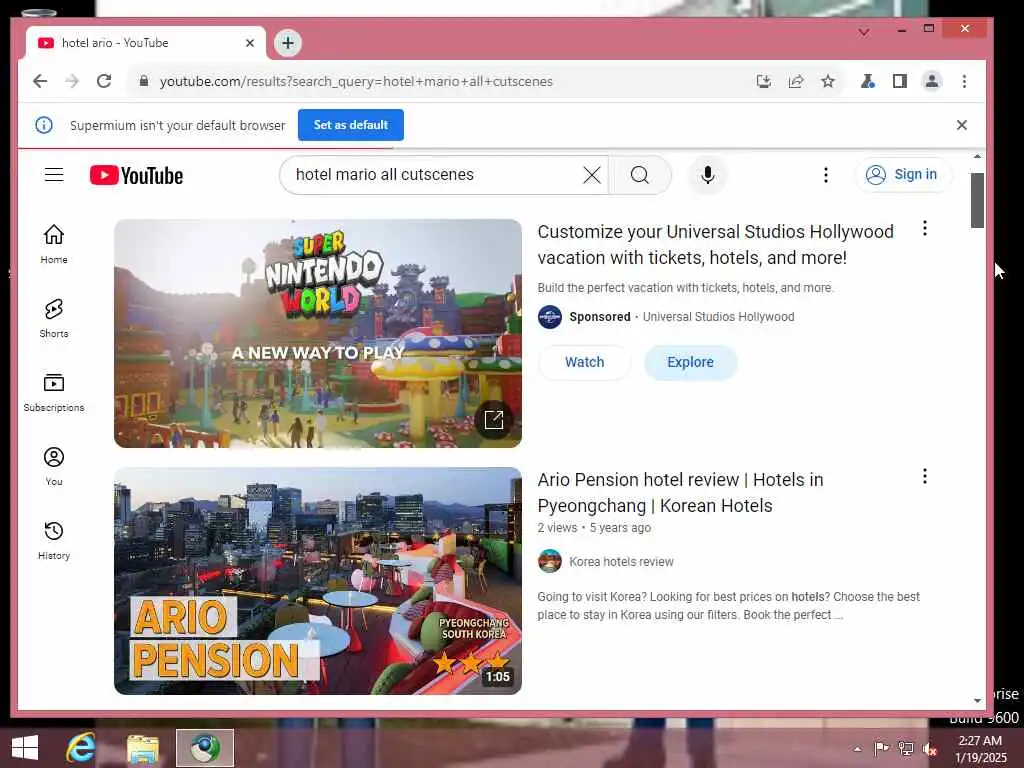Reload the page with the refresh icon
This screenshot has width=1024, height=768.
[104, 81]
